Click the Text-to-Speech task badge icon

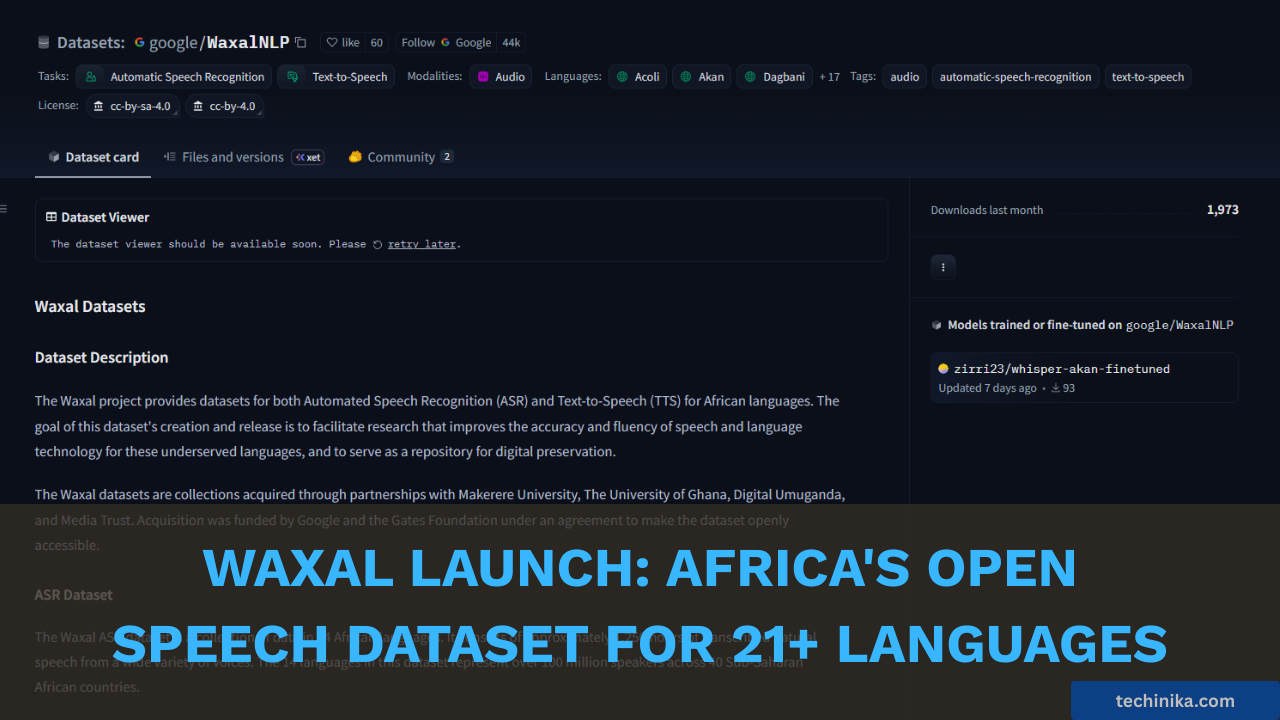point(292,76)
